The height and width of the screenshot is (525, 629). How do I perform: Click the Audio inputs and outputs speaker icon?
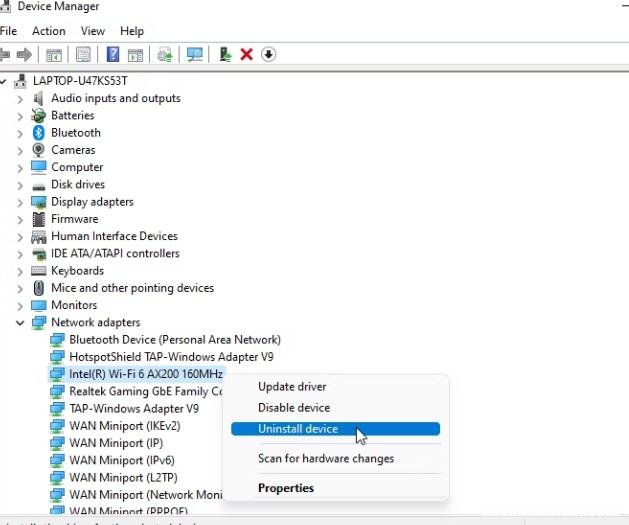click(x=39, y=98)
